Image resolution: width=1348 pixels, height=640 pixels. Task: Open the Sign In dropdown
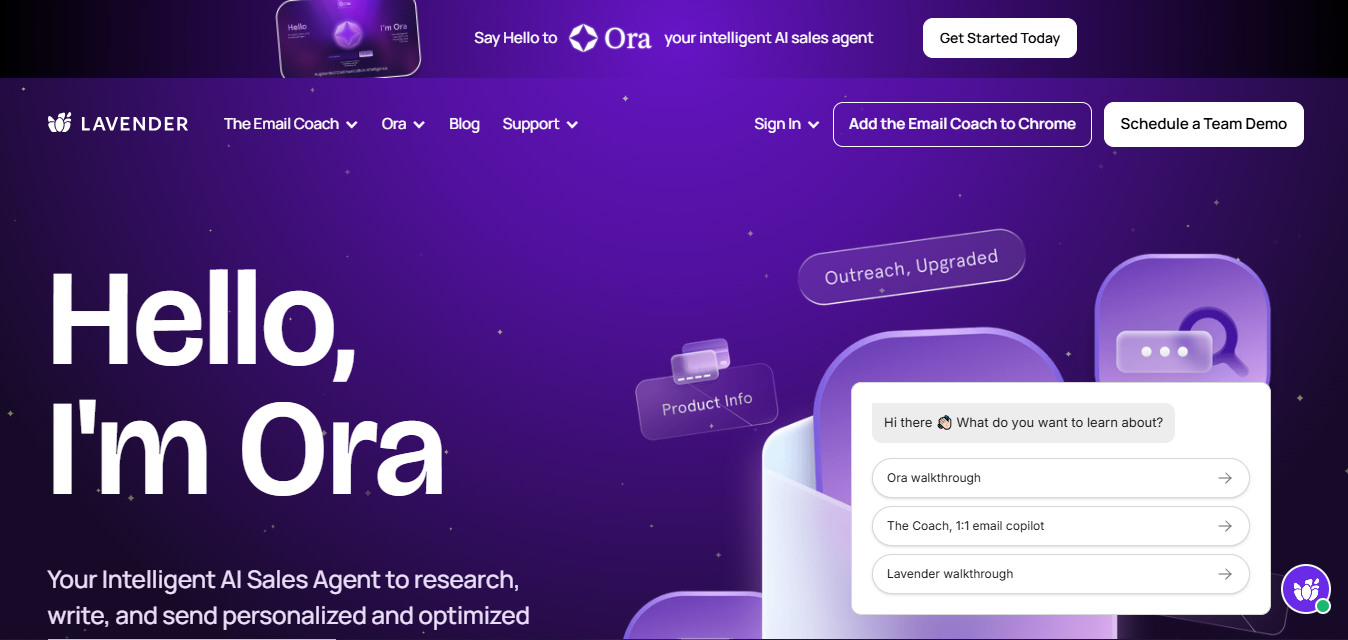click(x=787, y=124)
